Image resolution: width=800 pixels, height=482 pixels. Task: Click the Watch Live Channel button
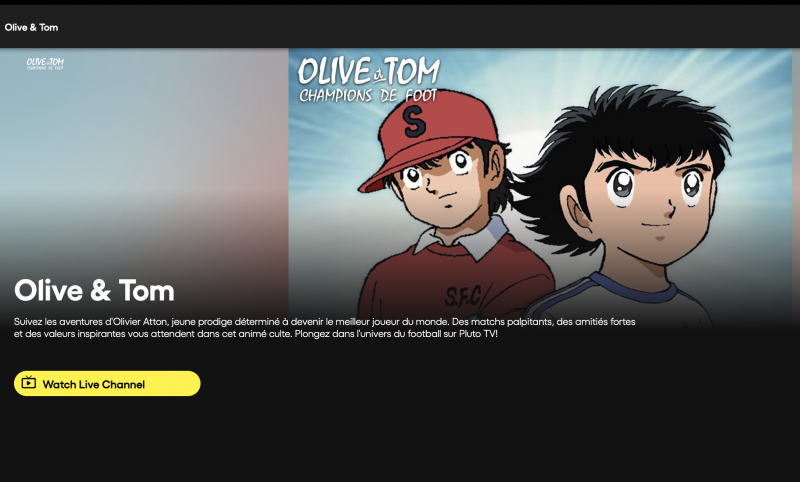107,384
